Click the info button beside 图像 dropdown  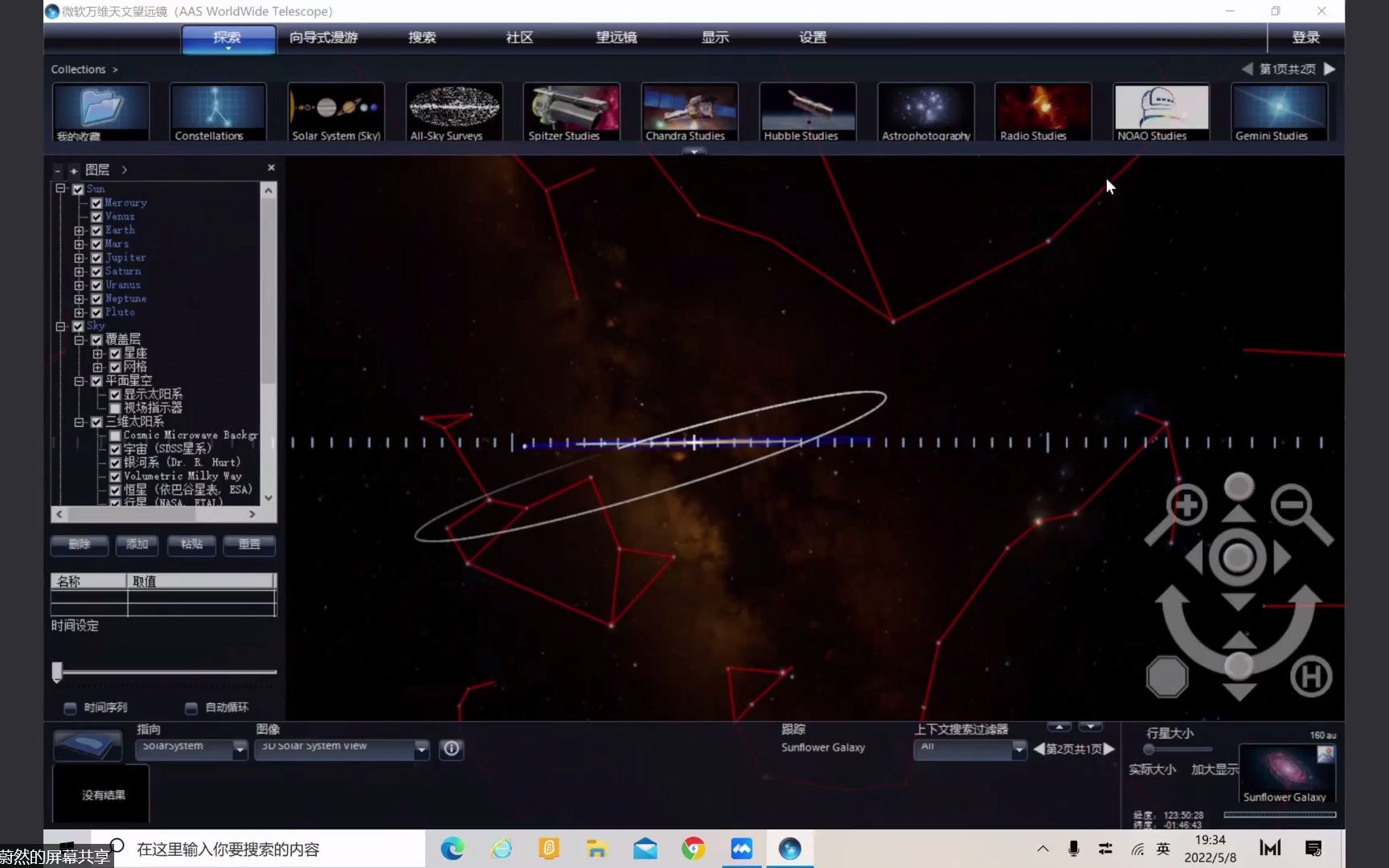click(452, 749)
